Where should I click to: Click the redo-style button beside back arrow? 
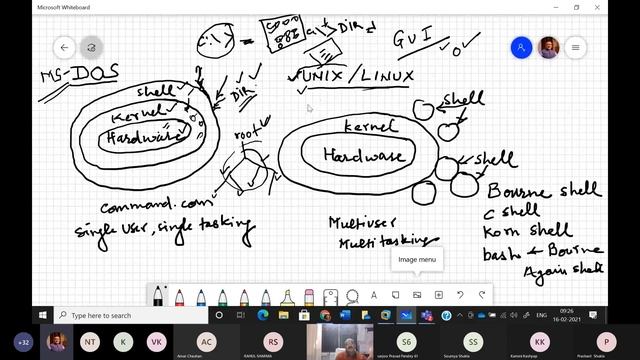(91, 48)
